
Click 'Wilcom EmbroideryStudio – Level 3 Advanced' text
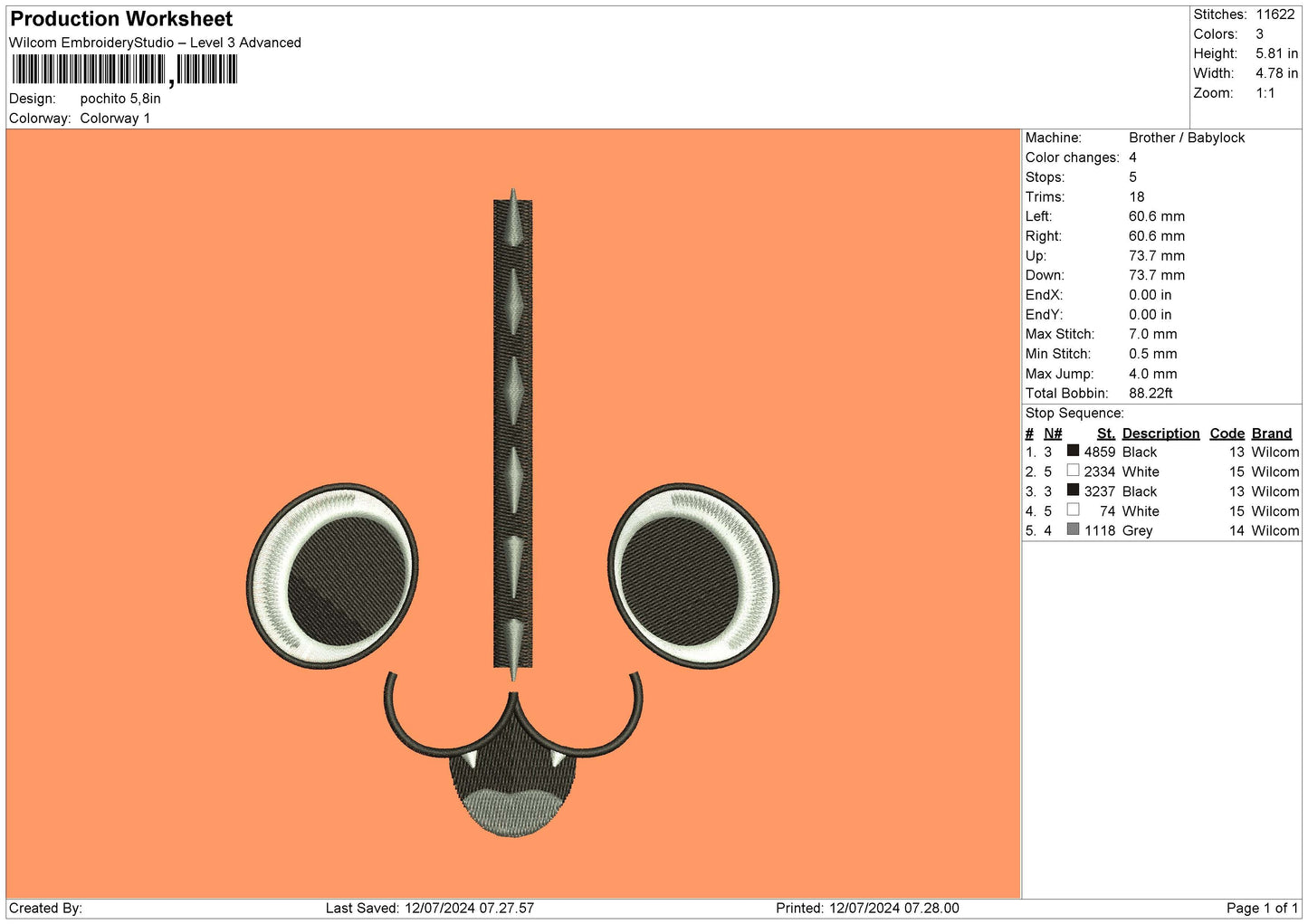pos(155,43)
